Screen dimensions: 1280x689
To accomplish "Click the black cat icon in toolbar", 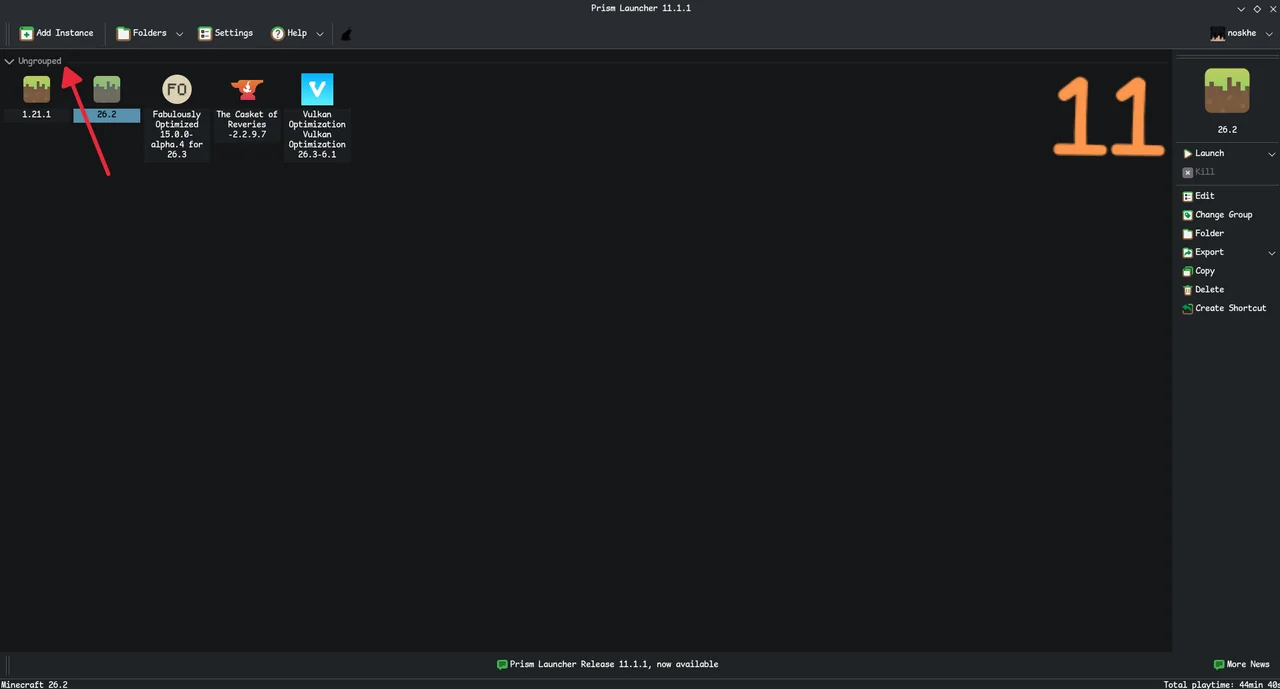I will pyautogui.click(x=346, y=34).
